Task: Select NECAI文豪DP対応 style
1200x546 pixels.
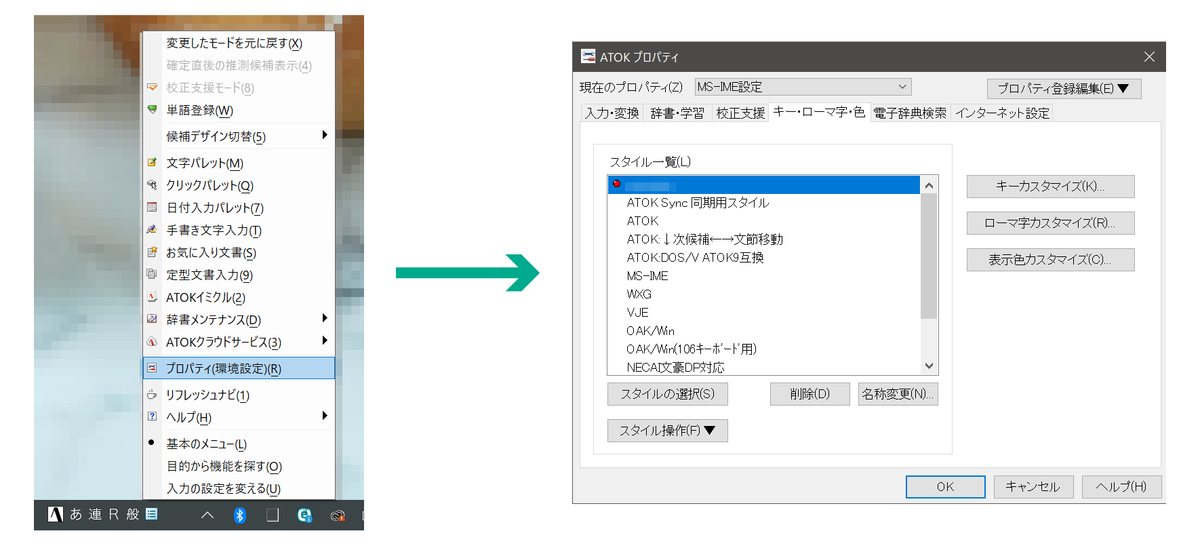Action: click(764, 367)
